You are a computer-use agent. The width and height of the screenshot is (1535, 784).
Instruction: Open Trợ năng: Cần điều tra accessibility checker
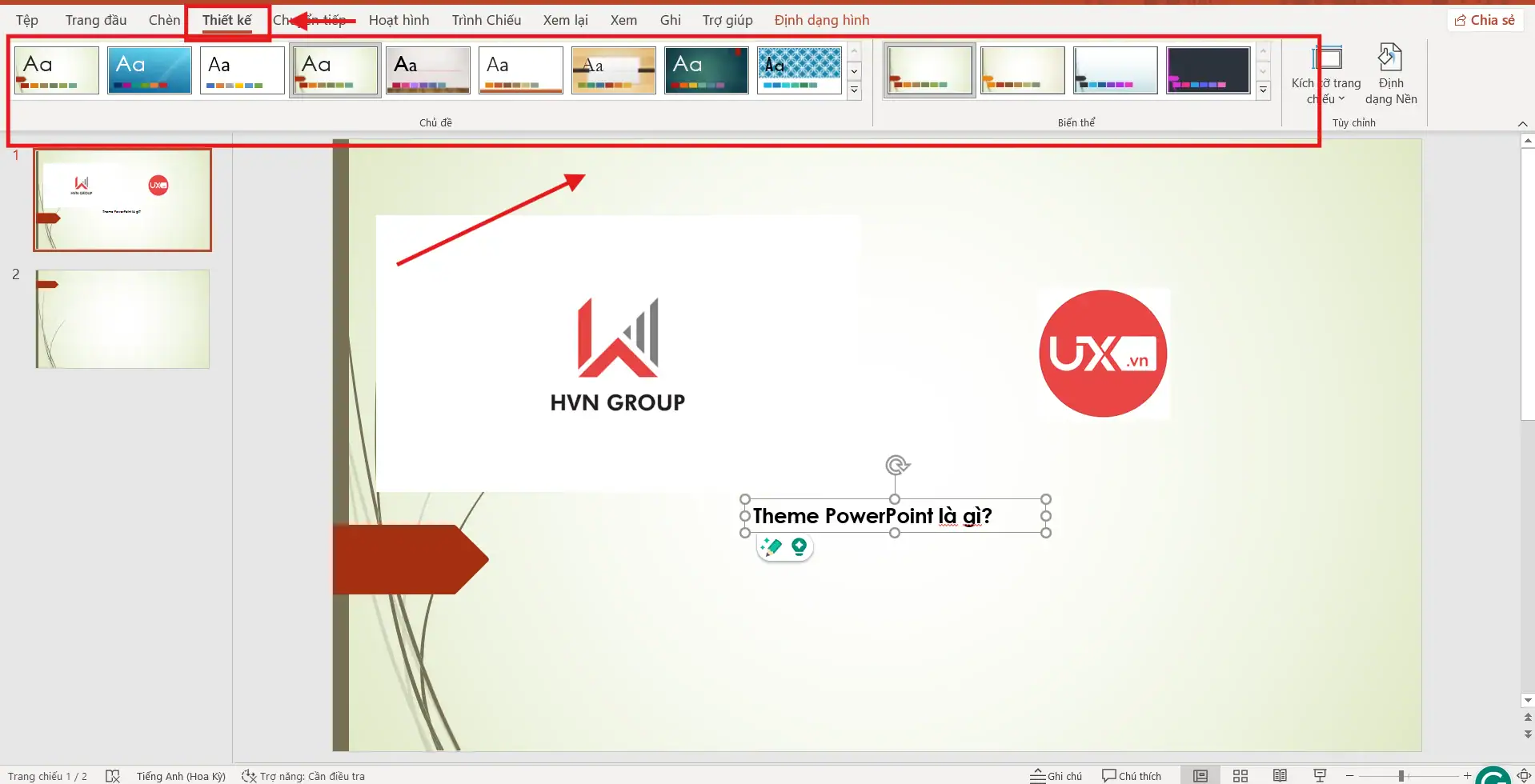tap(303, 776)
